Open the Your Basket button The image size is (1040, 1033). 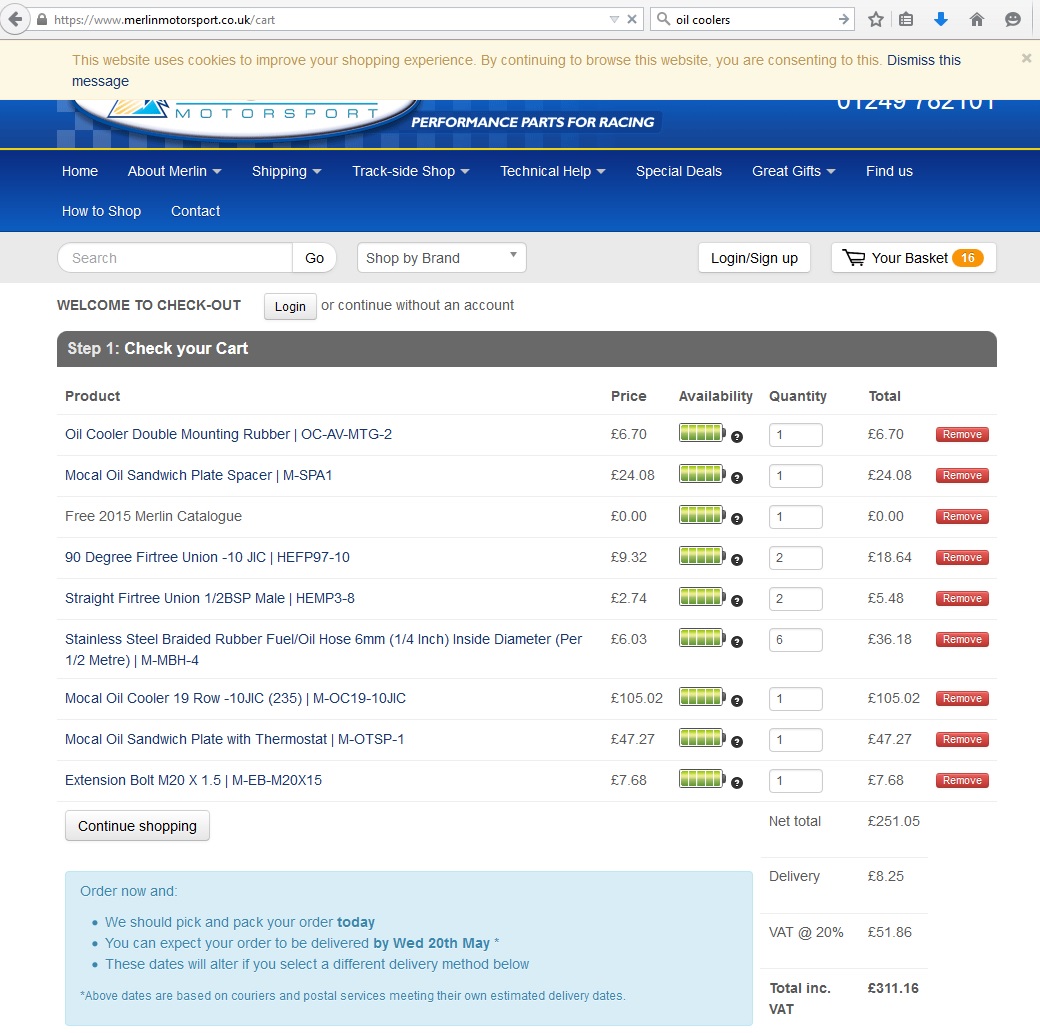tap(913, 258)
